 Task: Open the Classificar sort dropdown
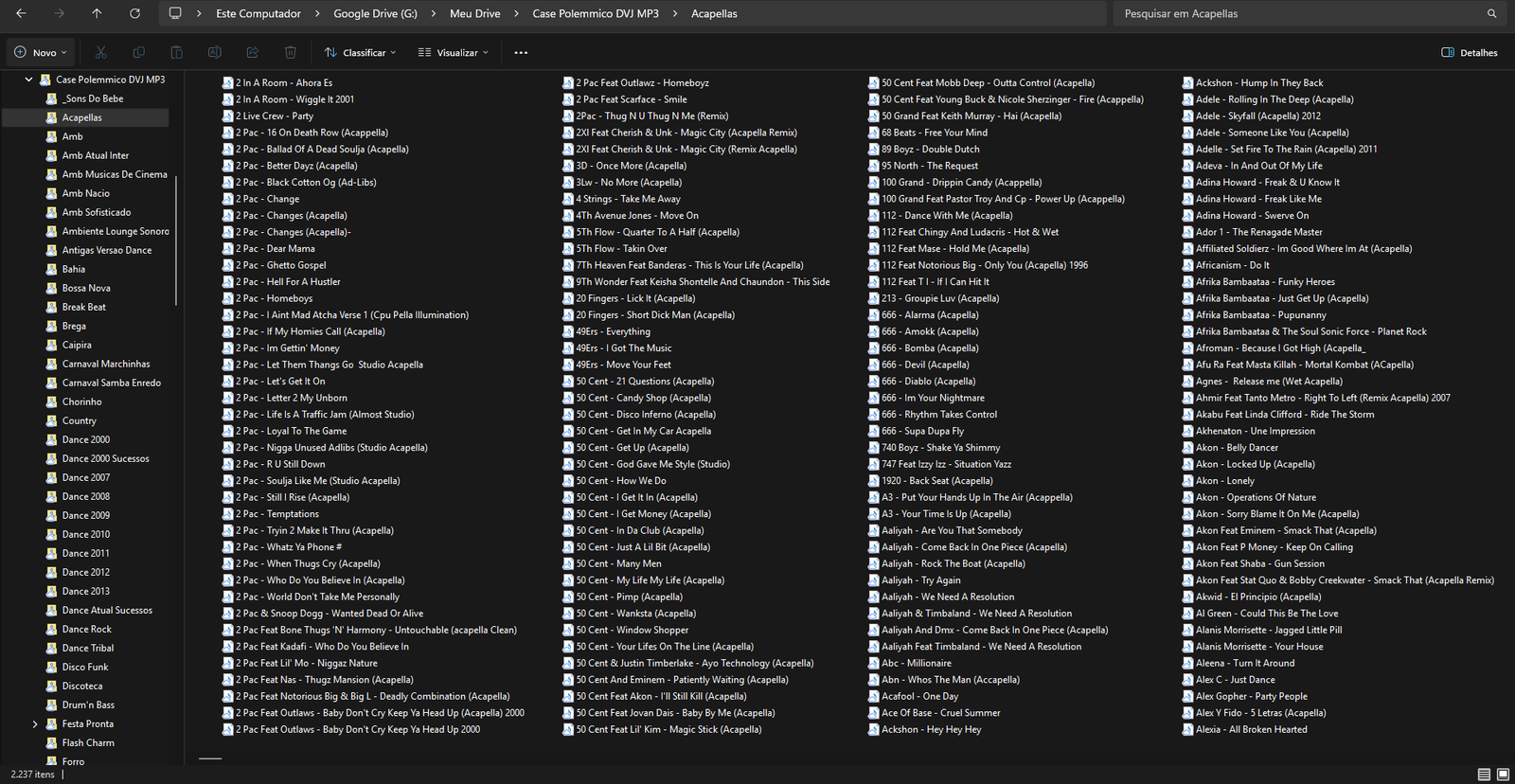(360, 52)
